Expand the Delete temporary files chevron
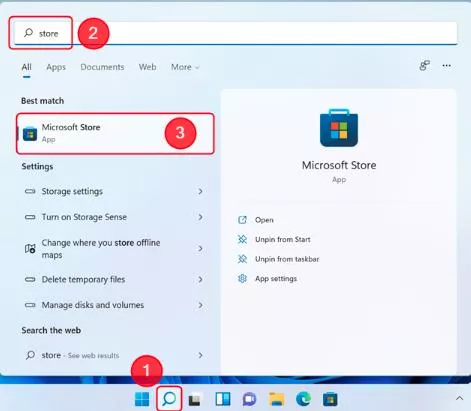This screenshot has height=411, width=471. click(200, 279)
